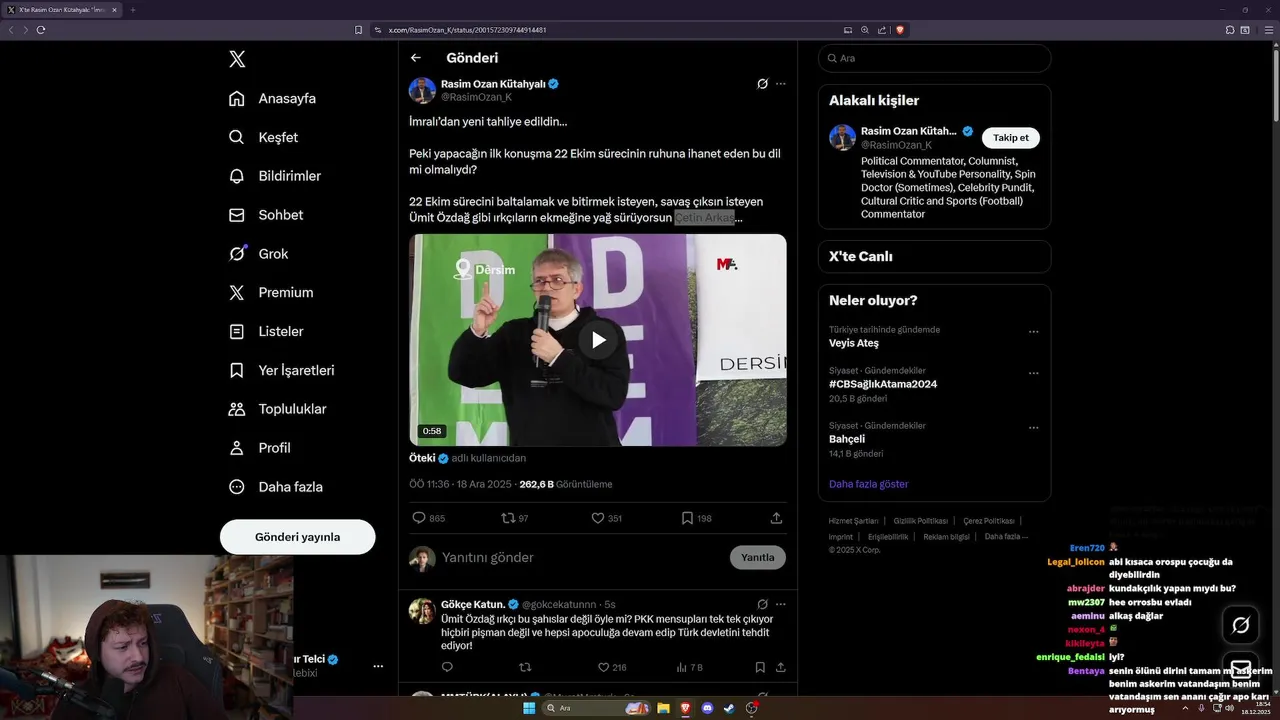Screen dimensions: 1280x720
Task: Open Discord from the taskbar
Action: [x=708, y=708]
